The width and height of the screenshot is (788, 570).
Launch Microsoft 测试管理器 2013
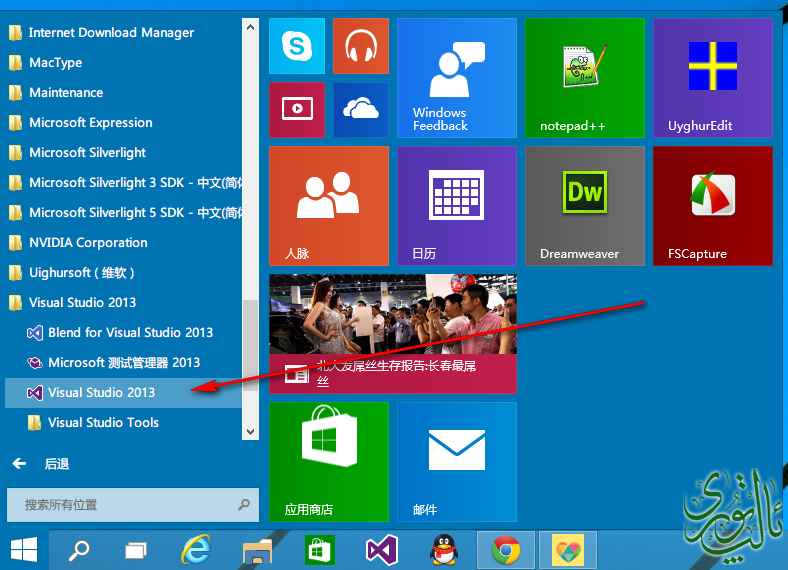coord(123,362)
